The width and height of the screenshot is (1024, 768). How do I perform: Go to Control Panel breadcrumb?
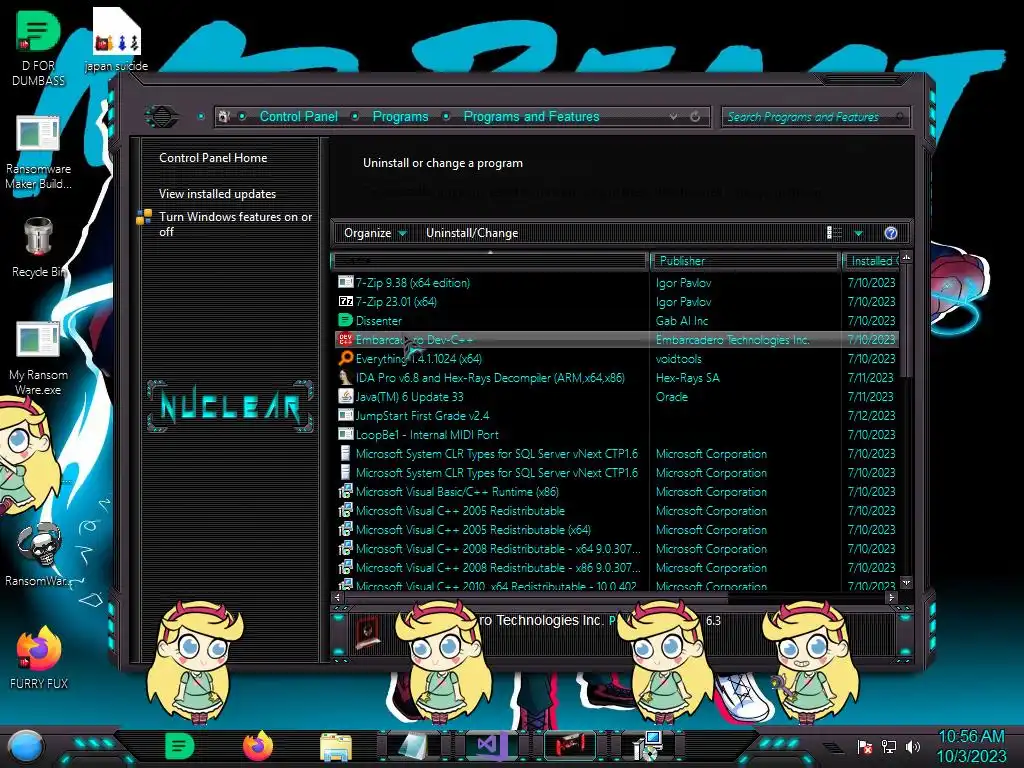pyautogui.click(x=298, y=116)
